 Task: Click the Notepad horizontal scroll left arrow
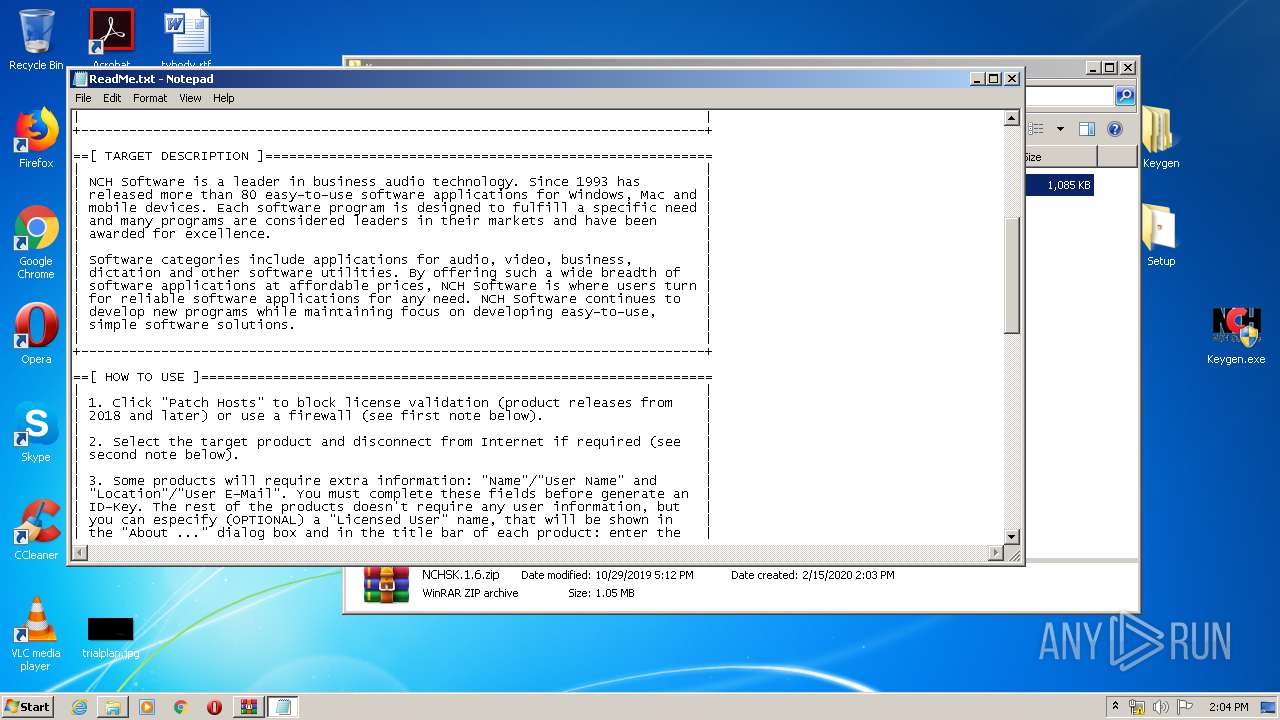(x=79, y=553)
